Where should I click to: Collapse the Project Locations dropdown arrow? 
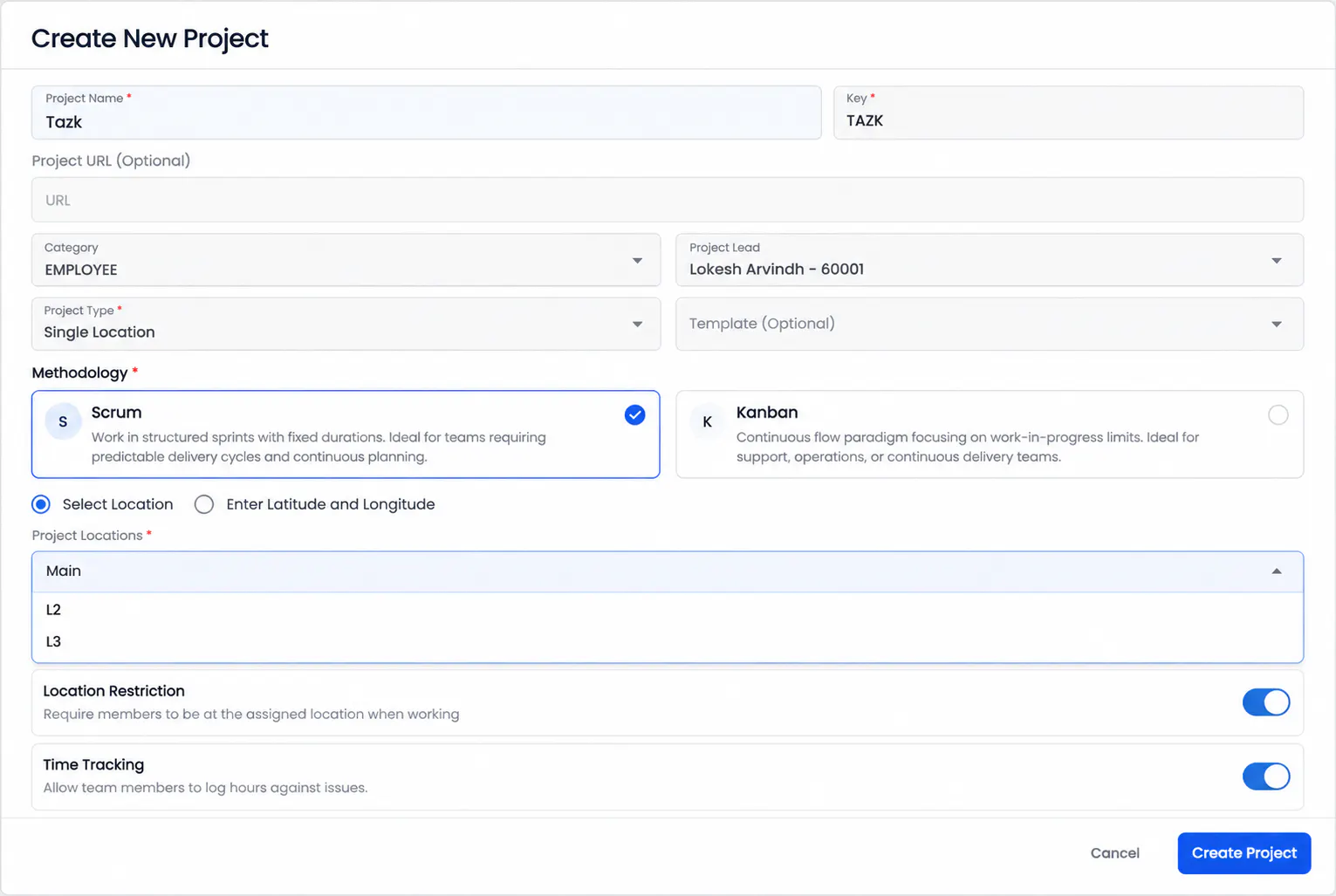[x=1277, y=571]
